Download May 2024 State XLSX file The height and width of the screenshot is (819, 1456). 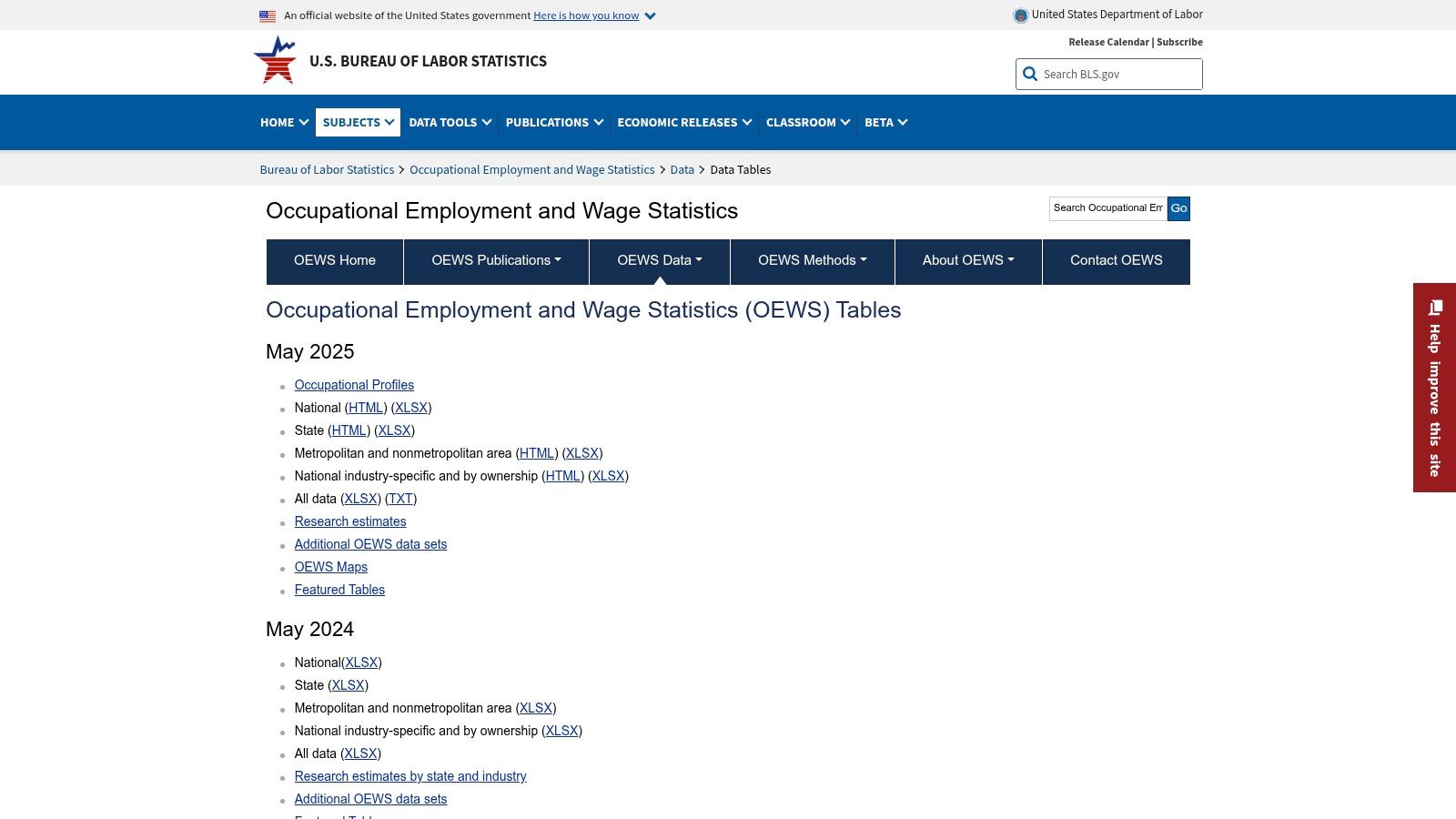coord(348,685)
